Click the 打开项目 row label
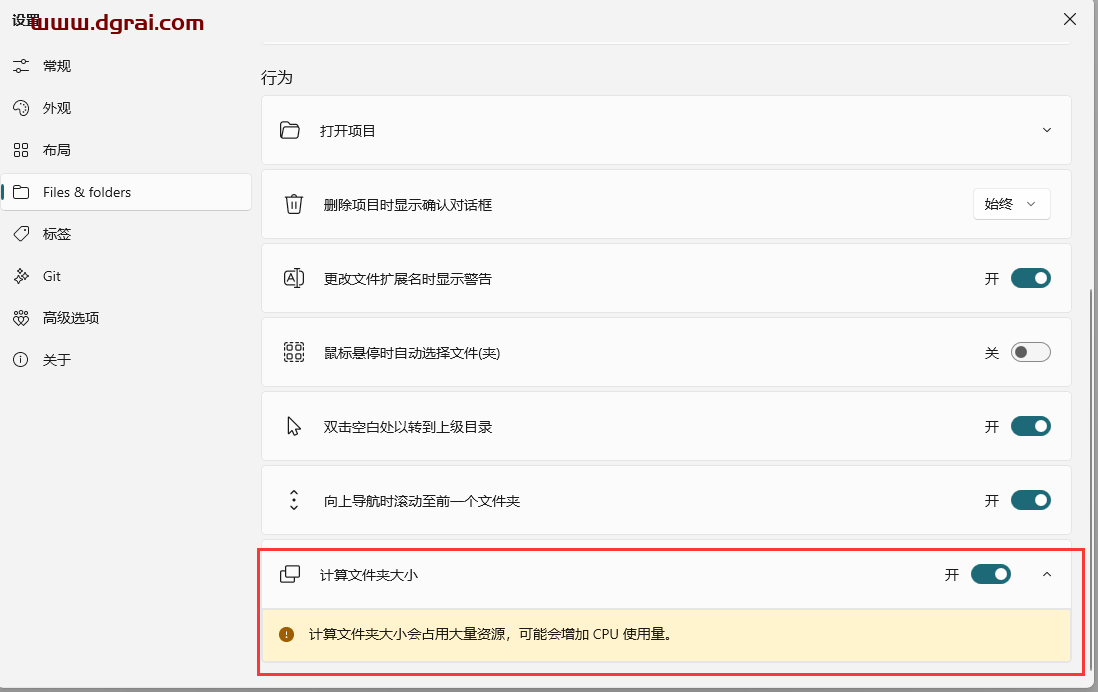 pos(348,131)
